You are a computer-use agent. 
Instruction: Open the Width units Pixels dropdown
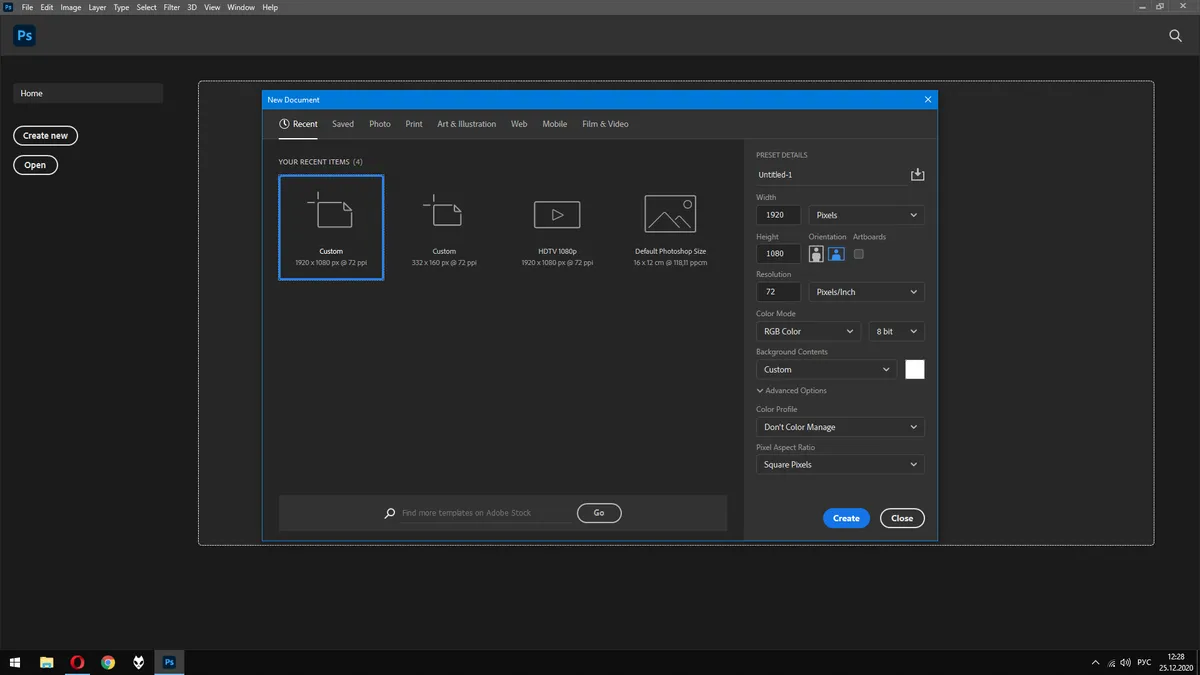coord(866,215)
